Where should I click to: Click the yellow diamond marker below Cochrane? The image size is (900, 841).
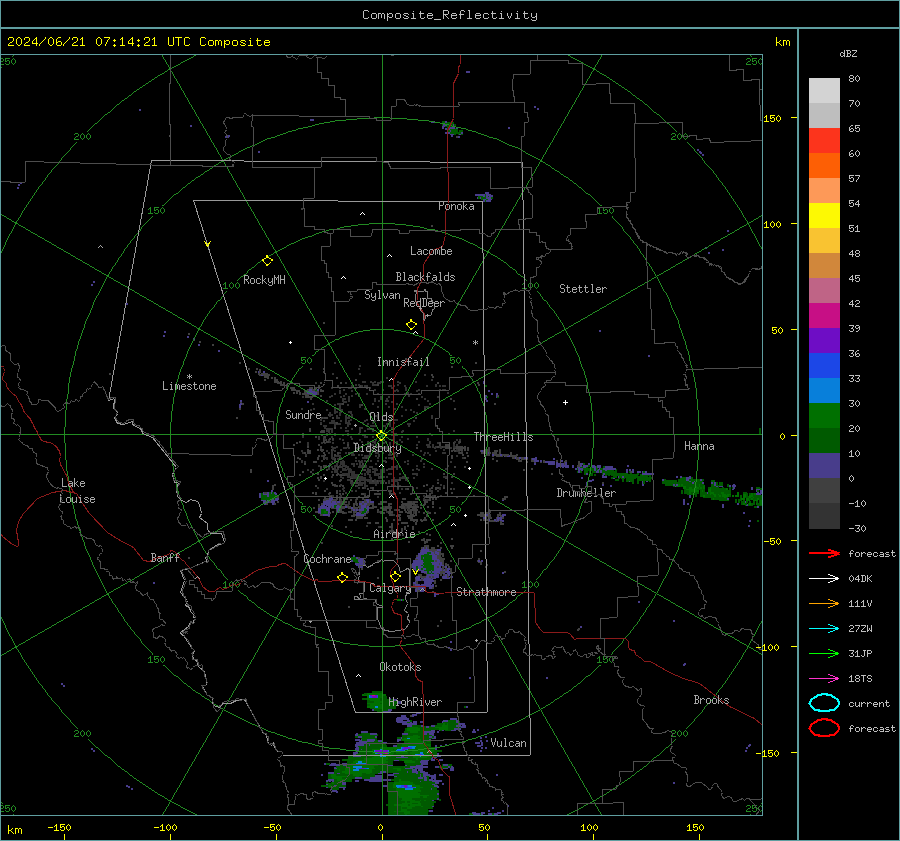click(x=342, y=577)
